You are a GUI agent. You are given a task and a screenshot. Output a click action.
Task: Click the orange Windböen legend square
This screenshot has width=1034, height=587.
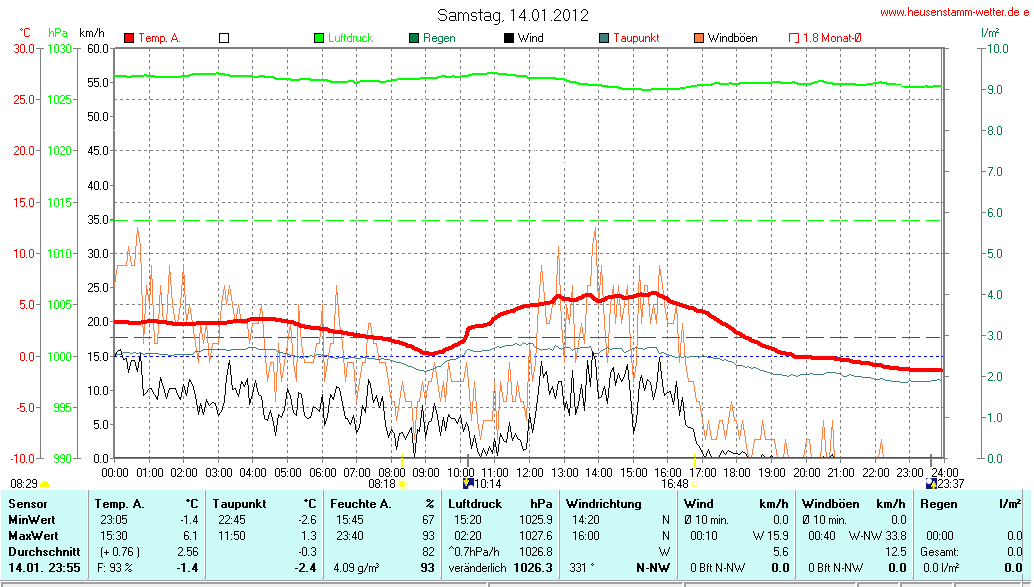698,38
